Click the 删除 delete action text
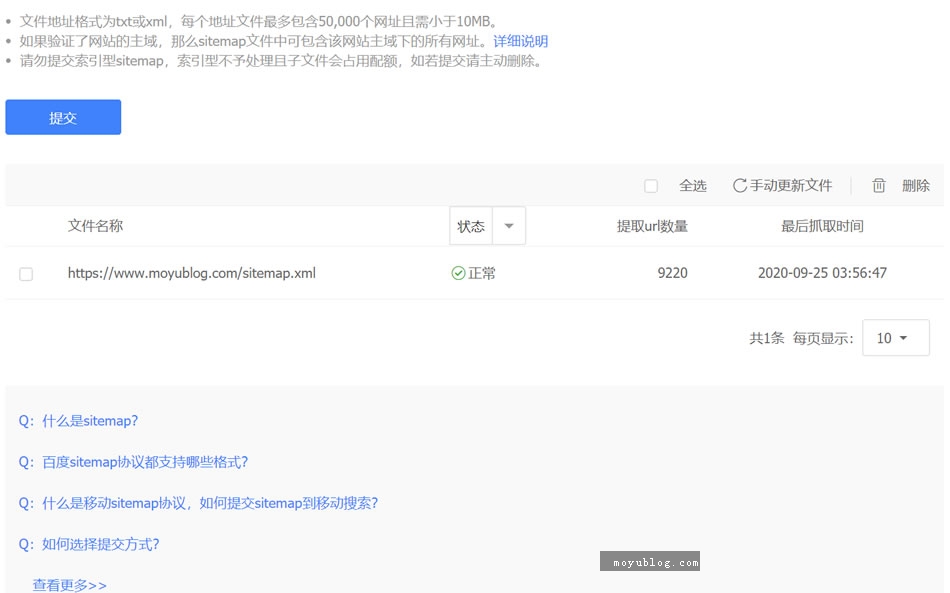Image resolution: width=950 pixels, height=593 pixels. pos(916,185)
